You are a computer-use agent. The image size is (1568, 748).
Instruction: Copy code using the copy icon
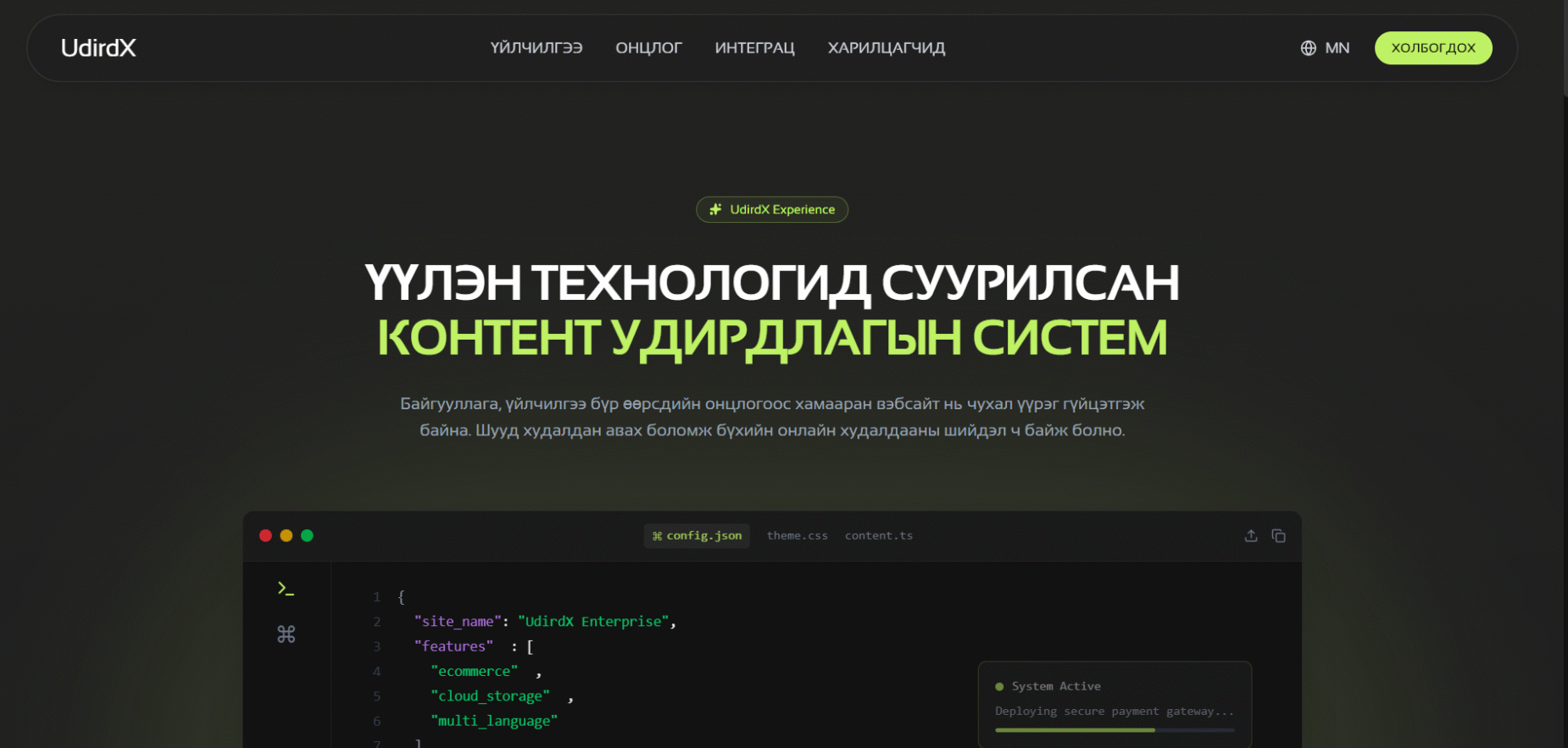pos(1278,535)
